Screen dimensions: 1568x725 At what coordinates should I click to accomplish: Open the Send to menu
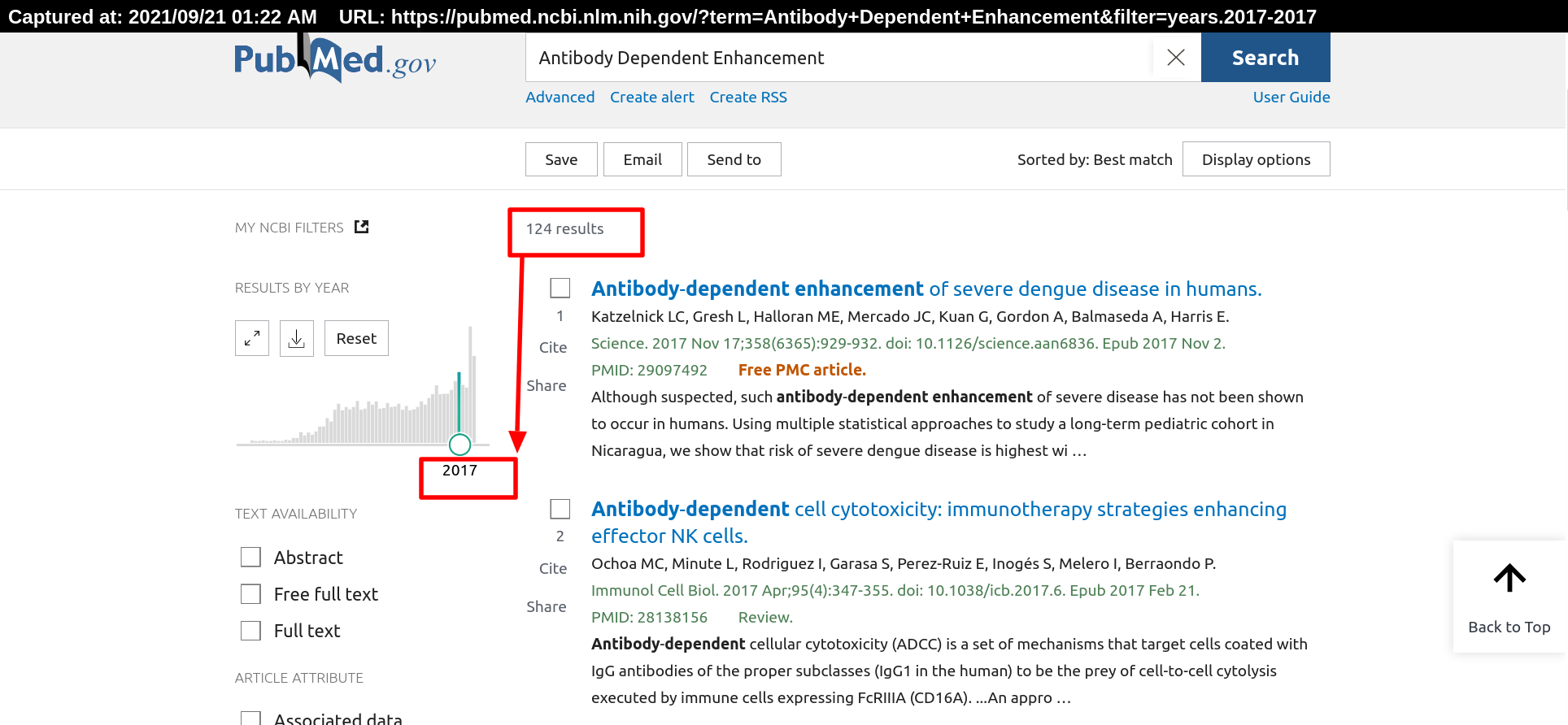(734, 159)
